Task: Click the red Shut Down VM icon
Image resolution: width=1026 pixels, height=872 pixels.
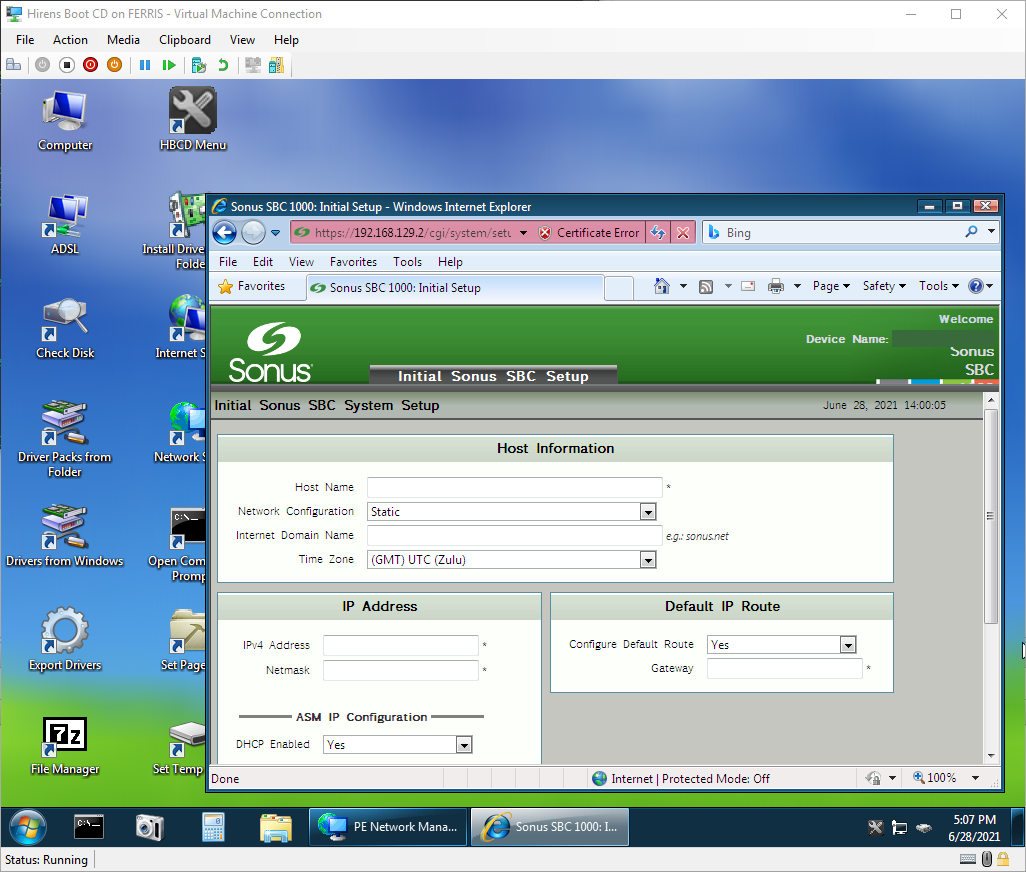Action: (x=90, y=65)
